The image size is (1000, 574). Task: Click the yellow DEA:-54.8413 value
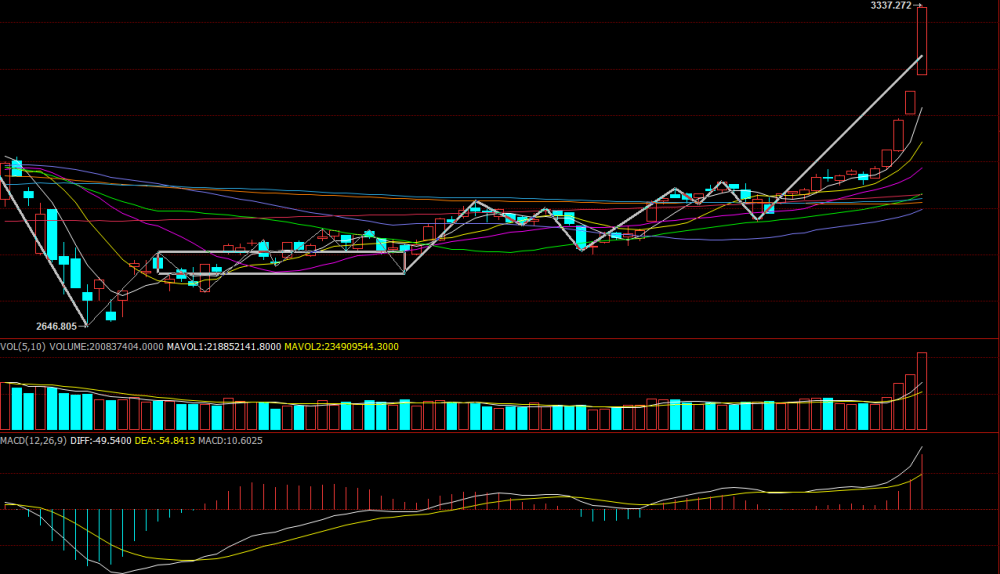(x=165, y=440)
